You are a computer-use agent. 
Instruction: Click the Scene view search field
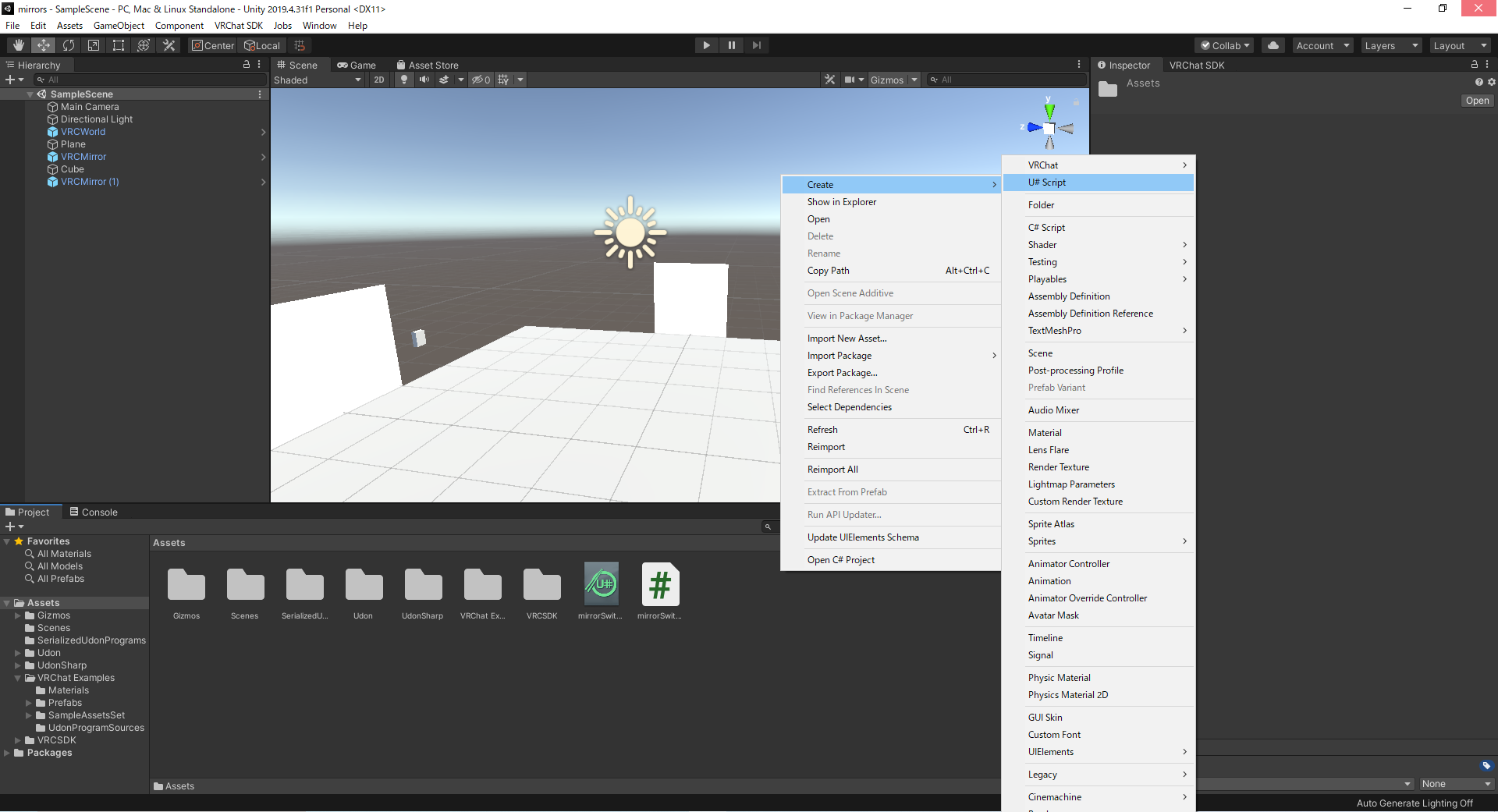[1007, 80]
